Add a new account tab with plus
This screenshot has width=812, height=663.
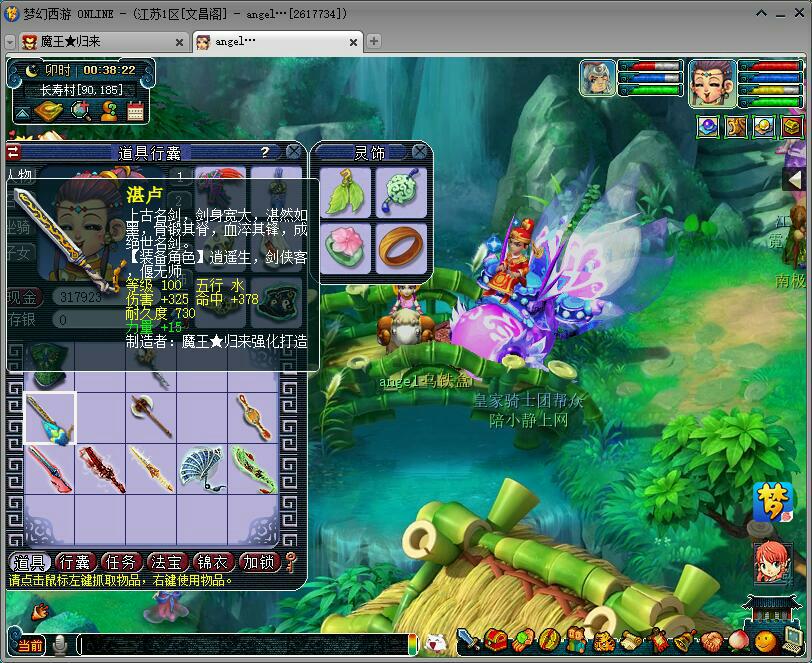coord(373,41)
